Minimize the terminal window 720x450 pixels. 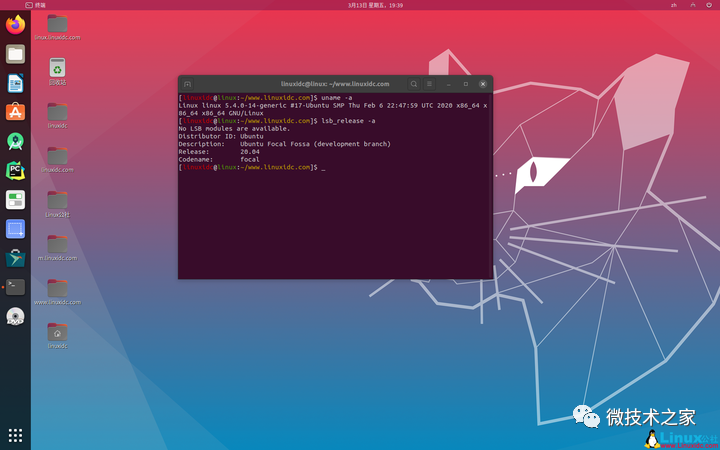(x=449, y=84)
